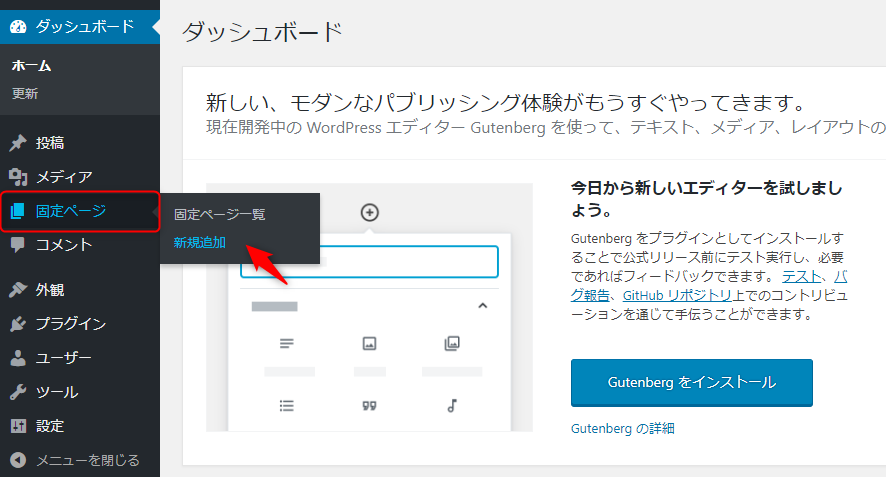Click the list block icon in preview
Screen dimensions: 886x477
286,406
